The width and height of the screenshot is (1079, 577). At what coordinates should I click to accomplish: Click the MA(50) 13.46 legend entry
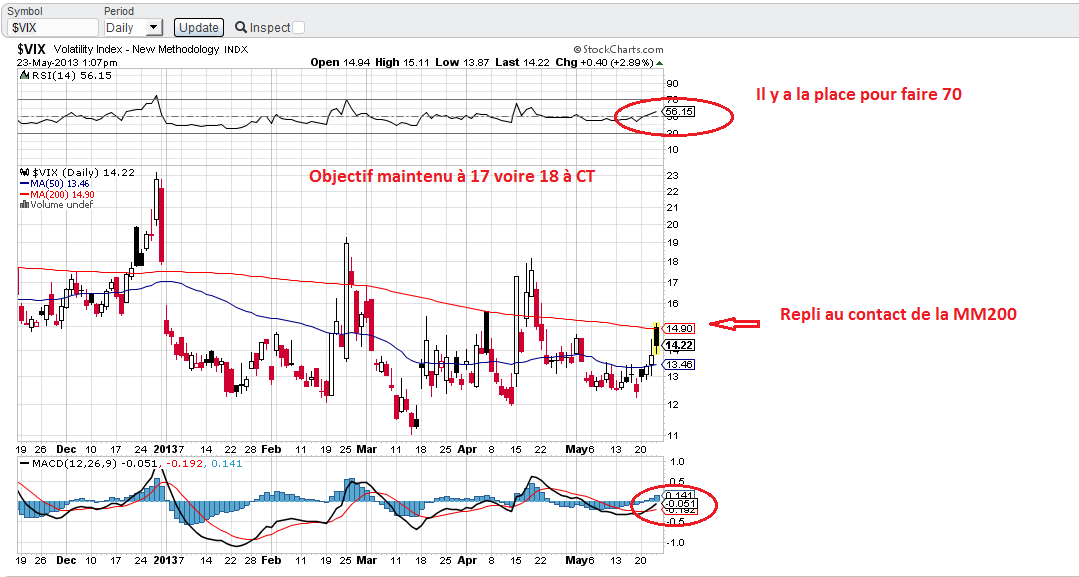tap(55, 184)
